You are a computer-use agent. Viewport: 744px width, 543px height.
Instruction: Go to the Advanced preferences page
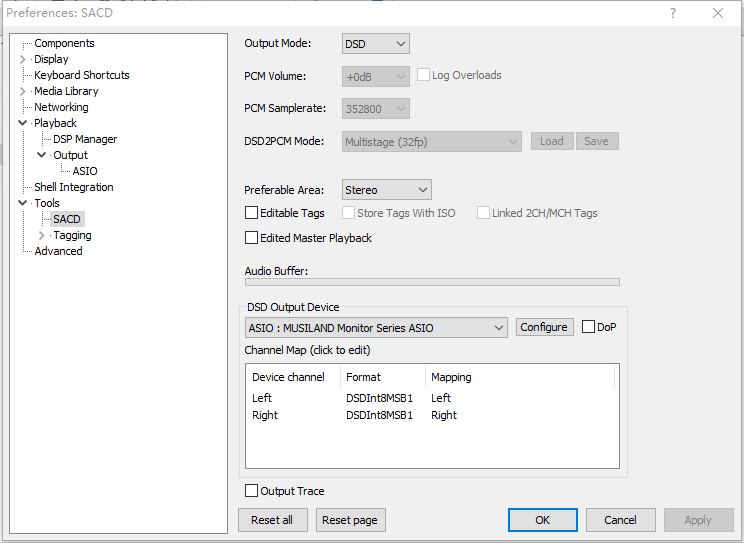(x=58, y=251)
